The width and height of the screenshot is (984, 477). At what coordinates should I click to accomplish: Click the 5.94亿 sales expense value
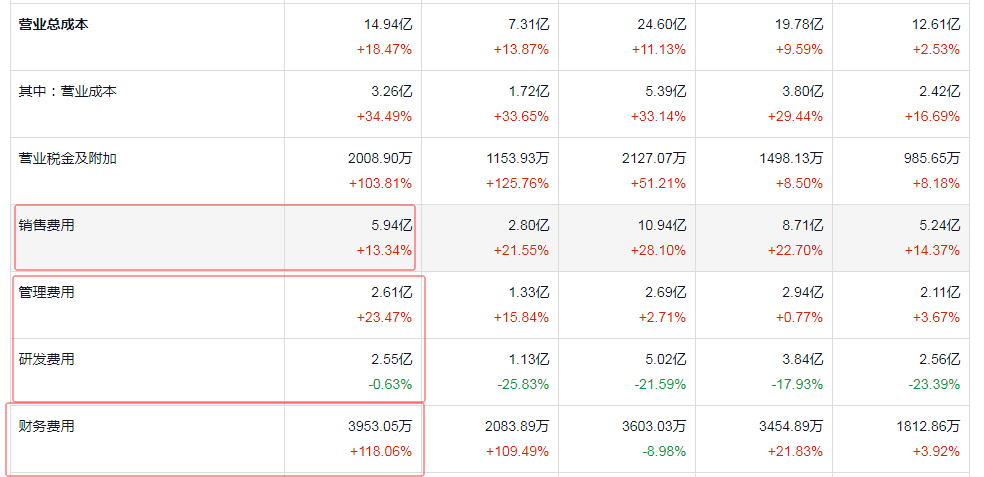[392, 225]
